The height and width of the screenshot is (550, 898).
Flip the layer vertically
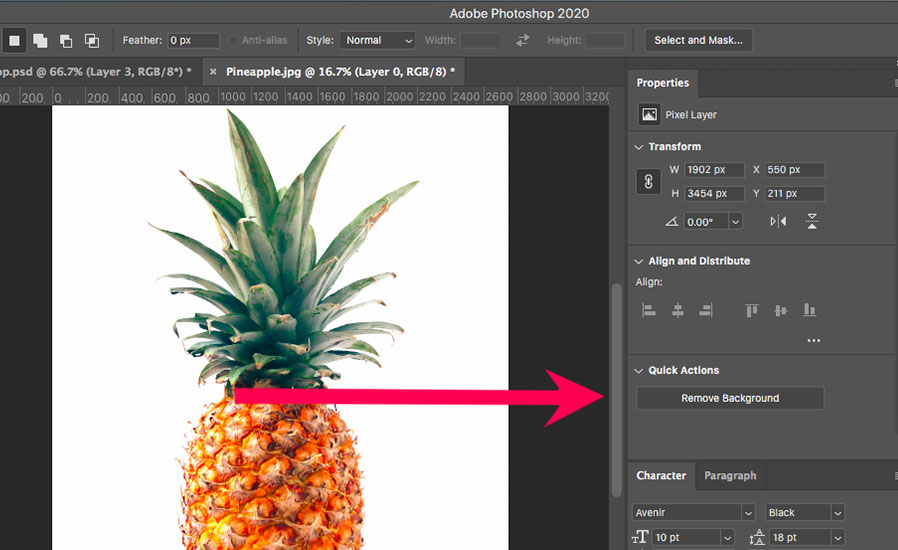[812, 221]
